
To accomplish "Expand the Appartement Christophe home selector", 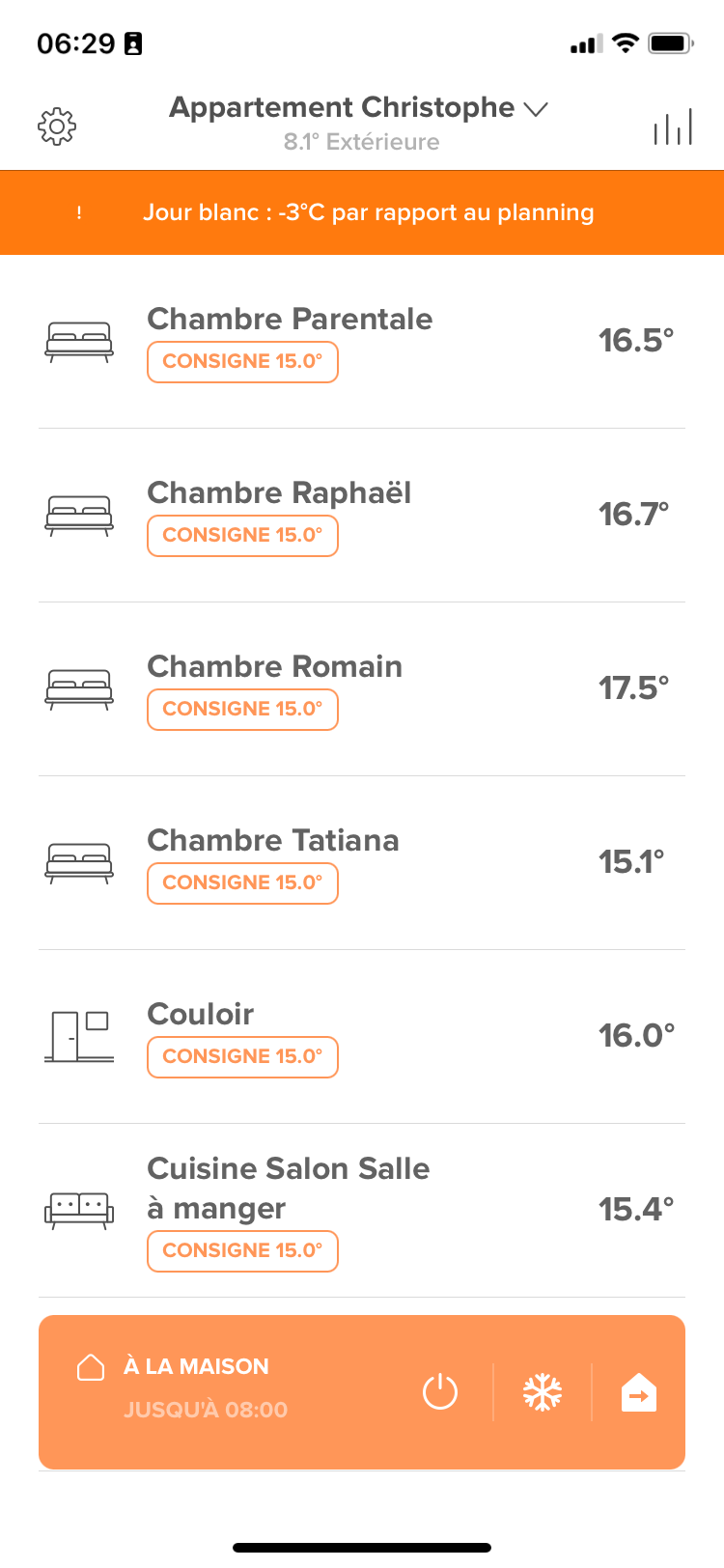I will (359, 108).
